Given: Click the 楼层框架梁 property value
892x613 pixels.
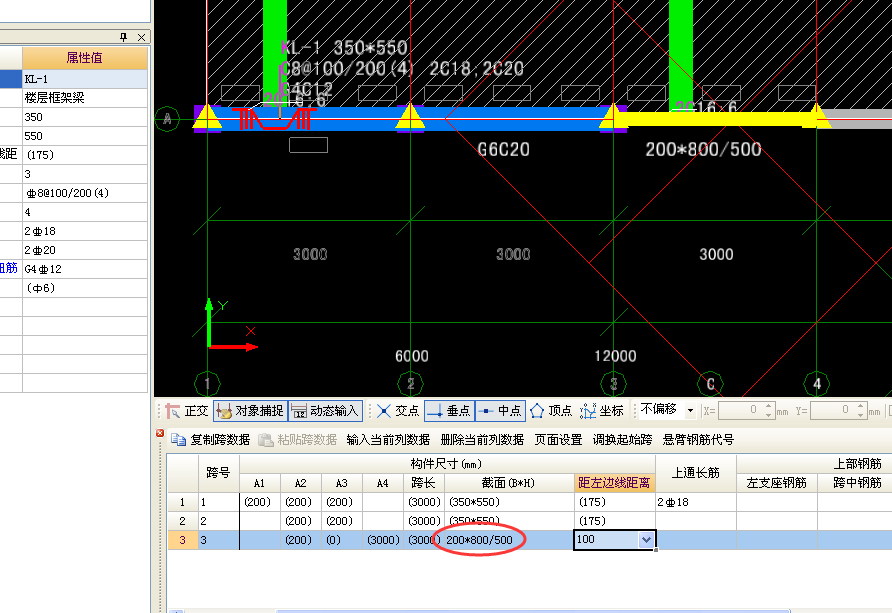Looking at the screenshot, I should tap(85, 98).
